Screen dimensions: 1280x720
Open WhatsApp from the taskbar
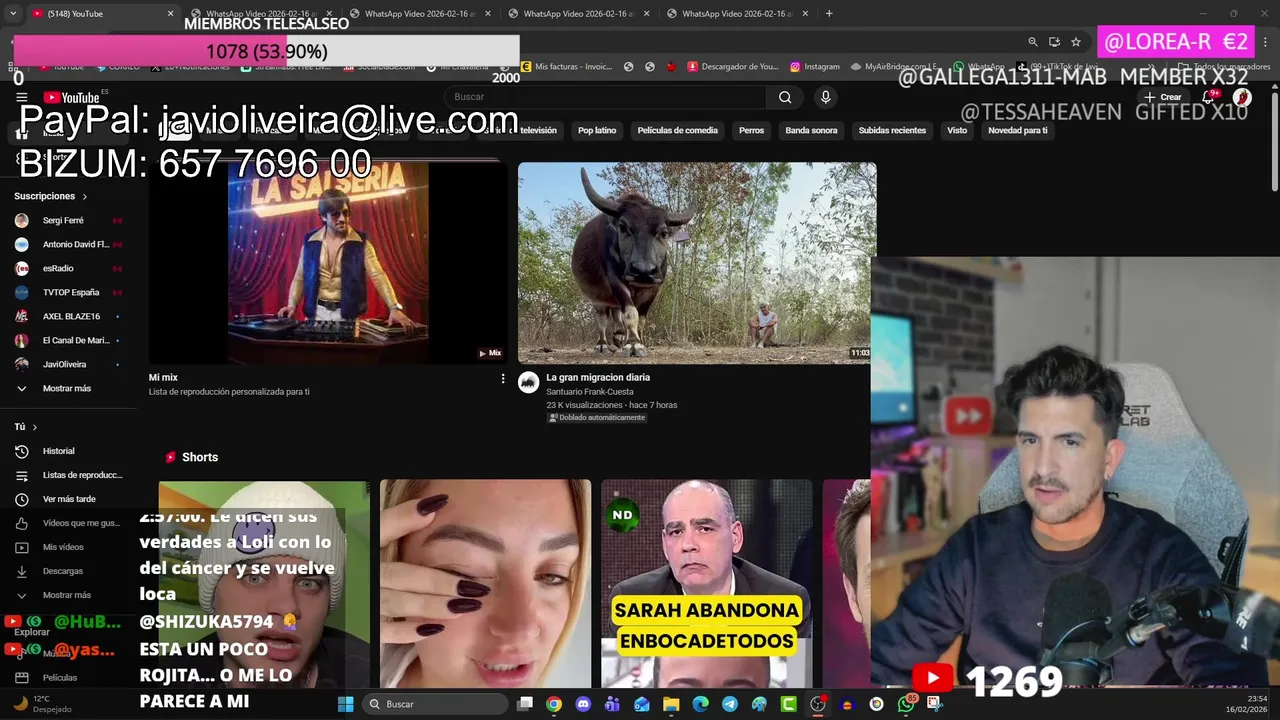906,704
